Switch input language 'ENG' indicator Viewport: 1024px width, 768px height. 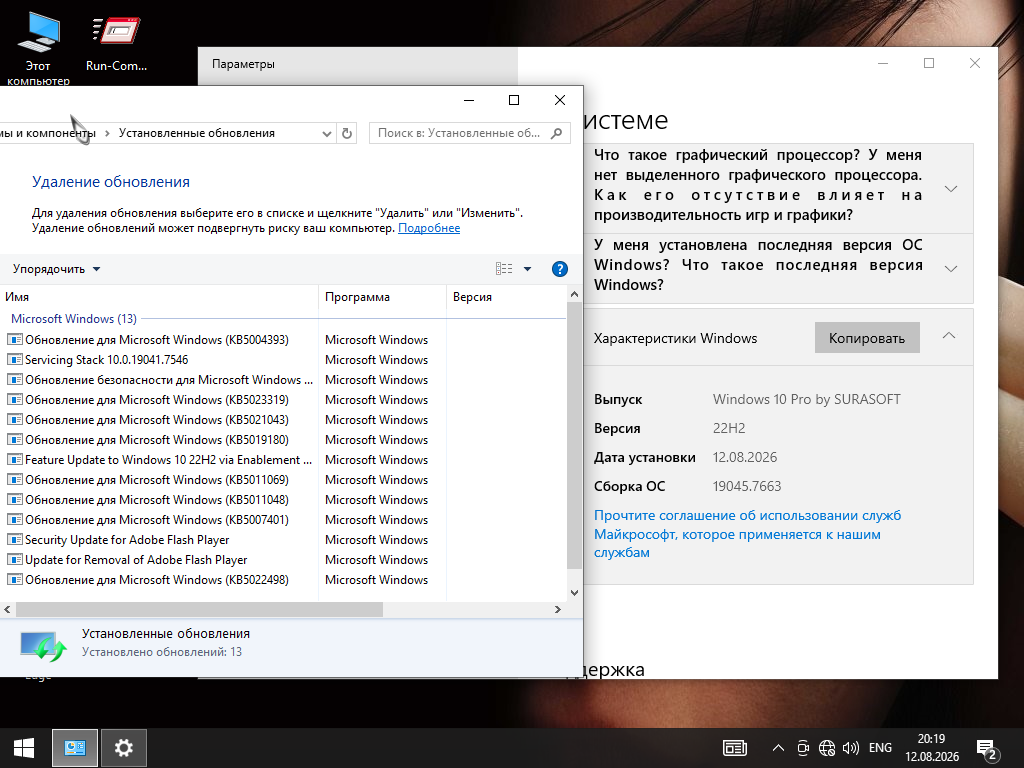880,748
